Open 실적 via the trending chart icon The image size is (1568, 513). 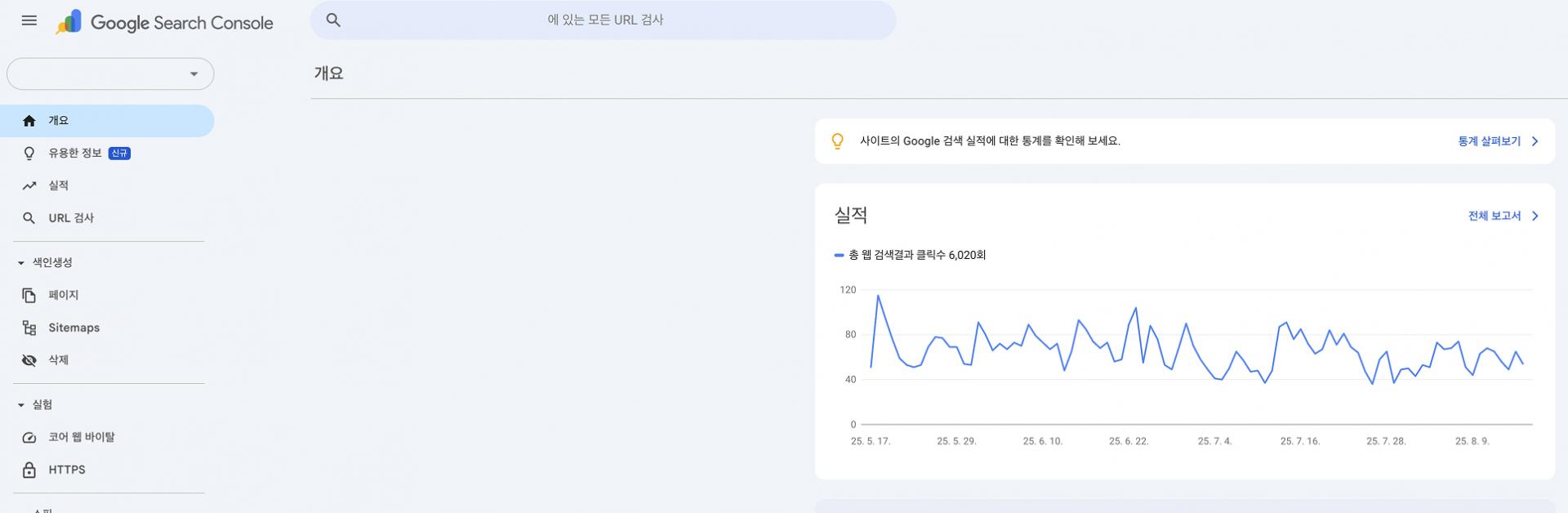coord(29,185)
